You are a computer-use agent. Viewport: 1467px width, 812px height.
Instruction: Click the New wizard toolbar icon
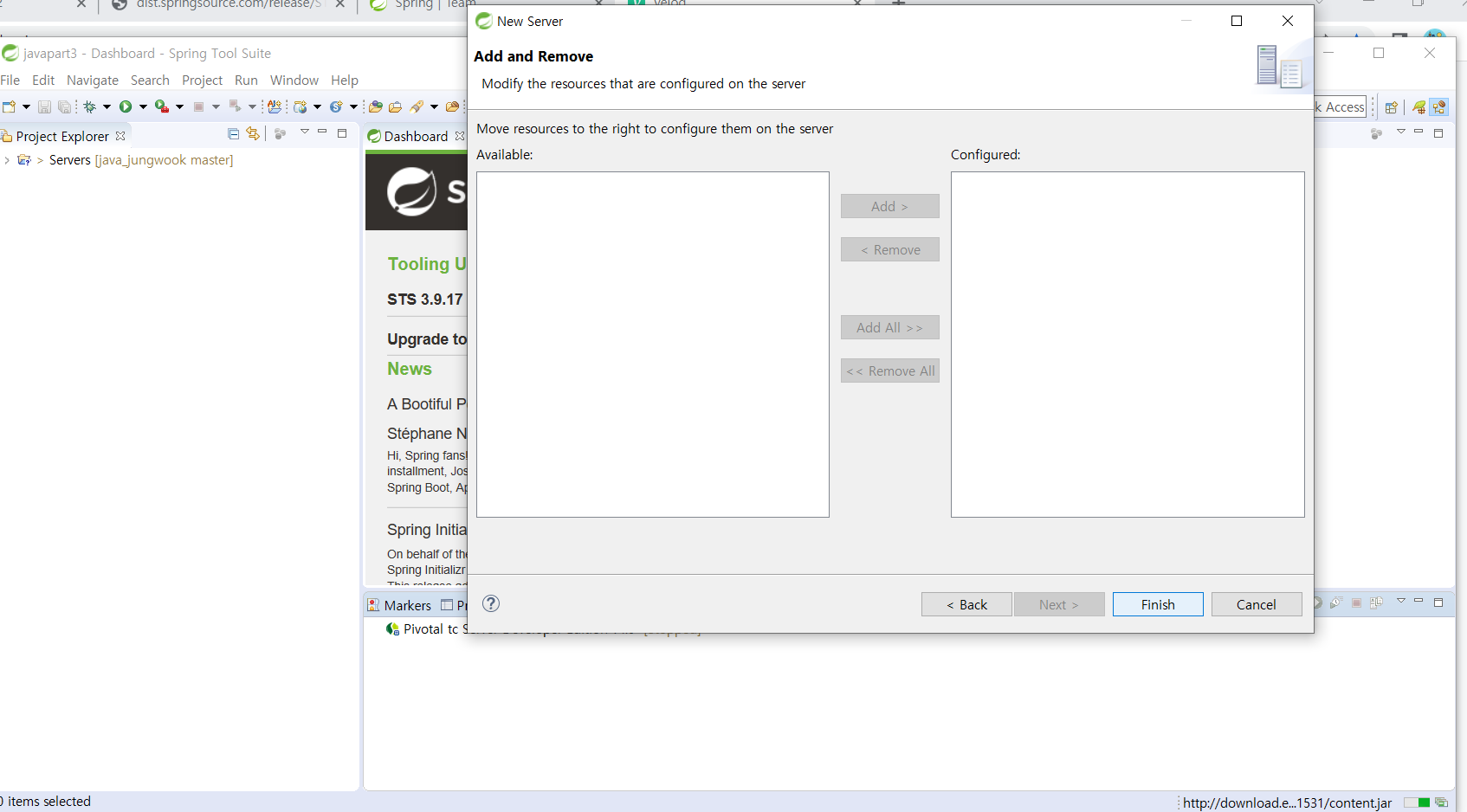tap(10, 106)
